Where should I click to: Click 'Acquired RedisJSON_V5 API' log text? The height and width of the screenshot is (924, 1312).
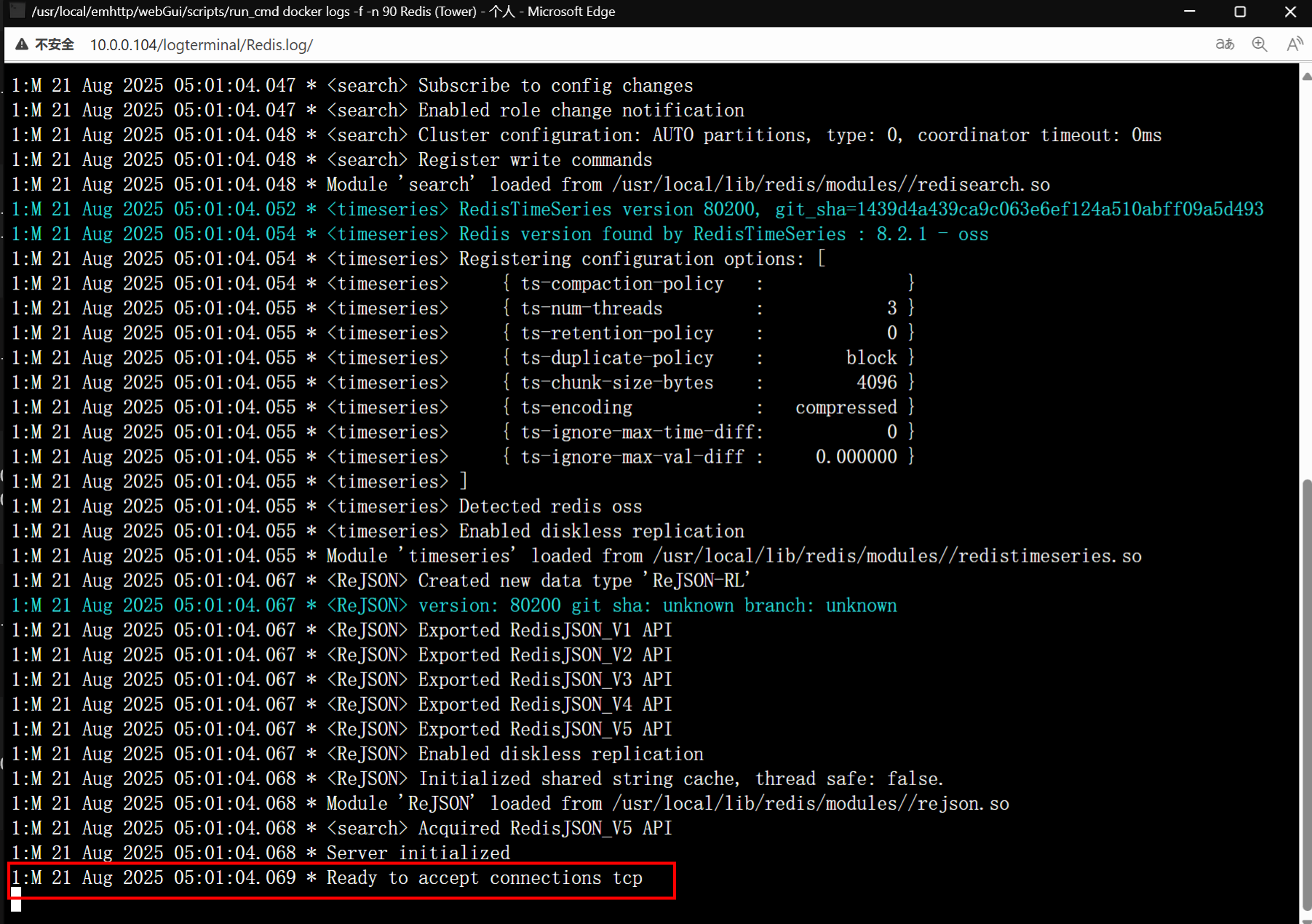point(545,828)
